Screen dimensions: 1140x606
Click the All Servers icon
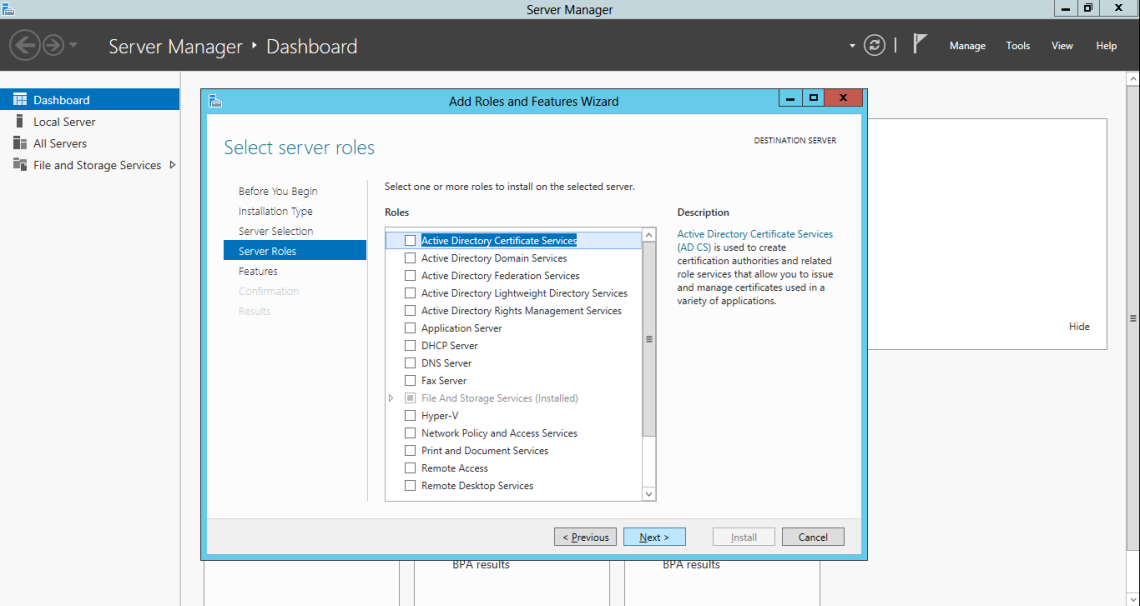click(x=20, y=143)
